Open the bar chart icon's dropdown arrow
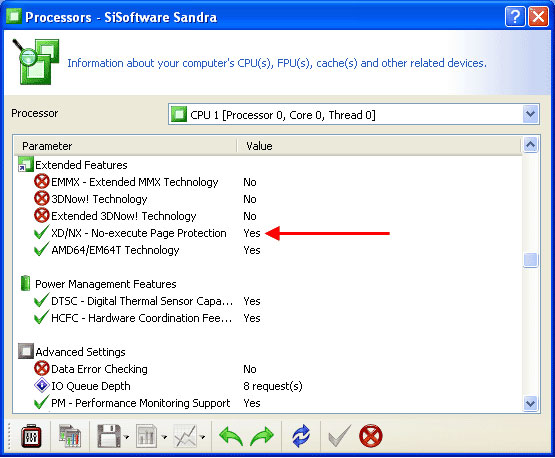This screenshot has height=458, width=555. (164, 437)
